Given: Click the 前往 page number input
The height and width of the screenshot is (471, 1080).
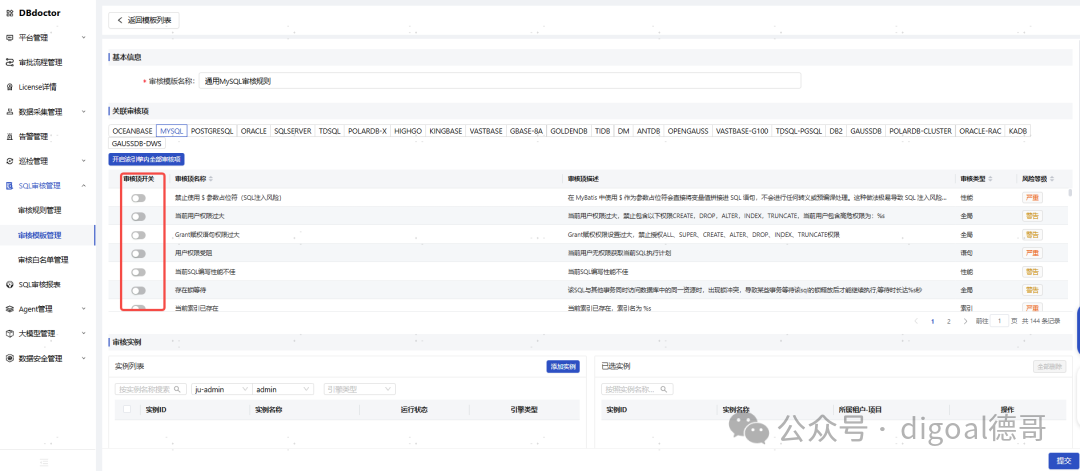Looking at the screenshot, I should [x=999, y=321].
